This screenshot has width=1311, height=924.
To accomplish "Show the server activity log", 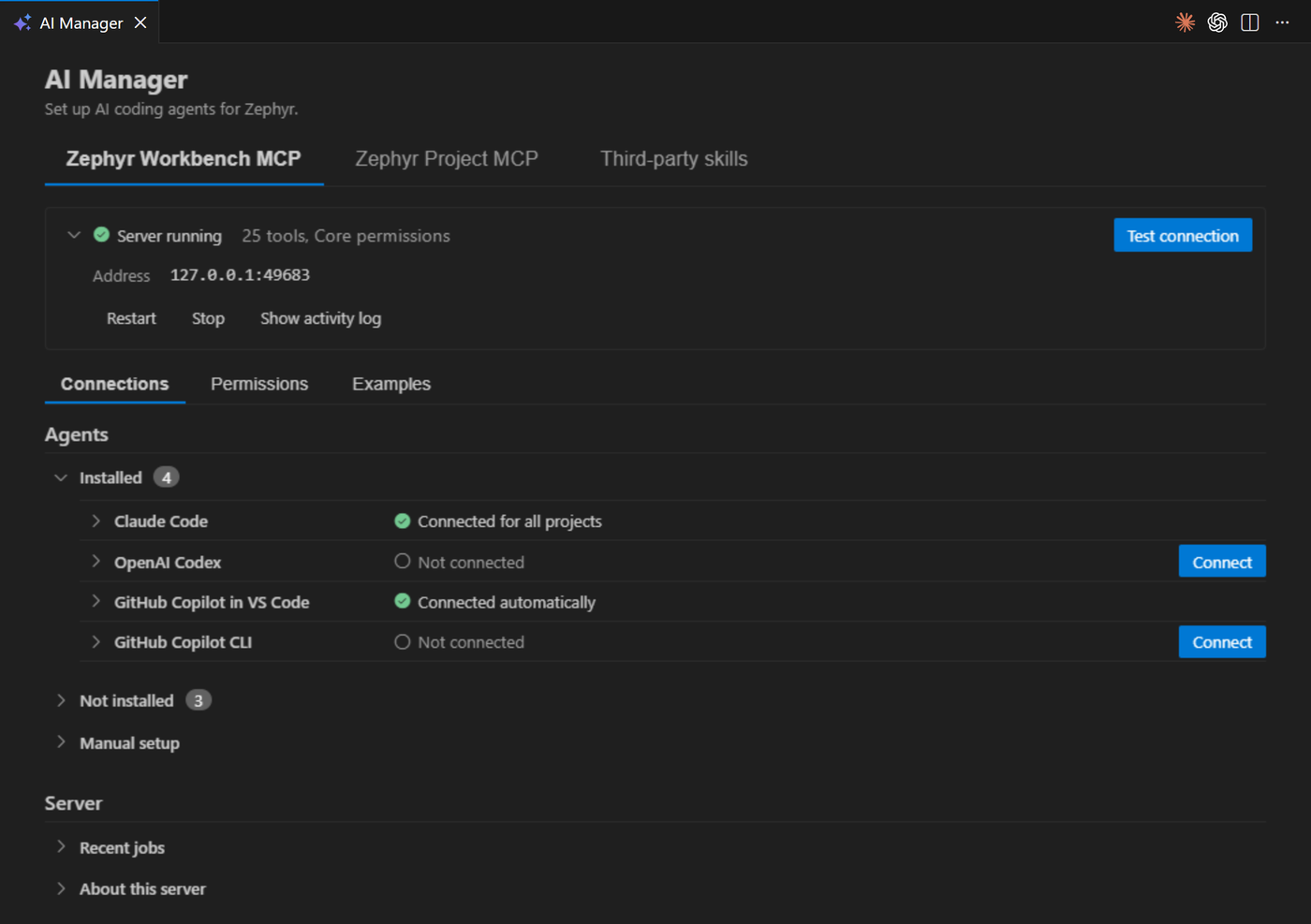I will [320, 318].
